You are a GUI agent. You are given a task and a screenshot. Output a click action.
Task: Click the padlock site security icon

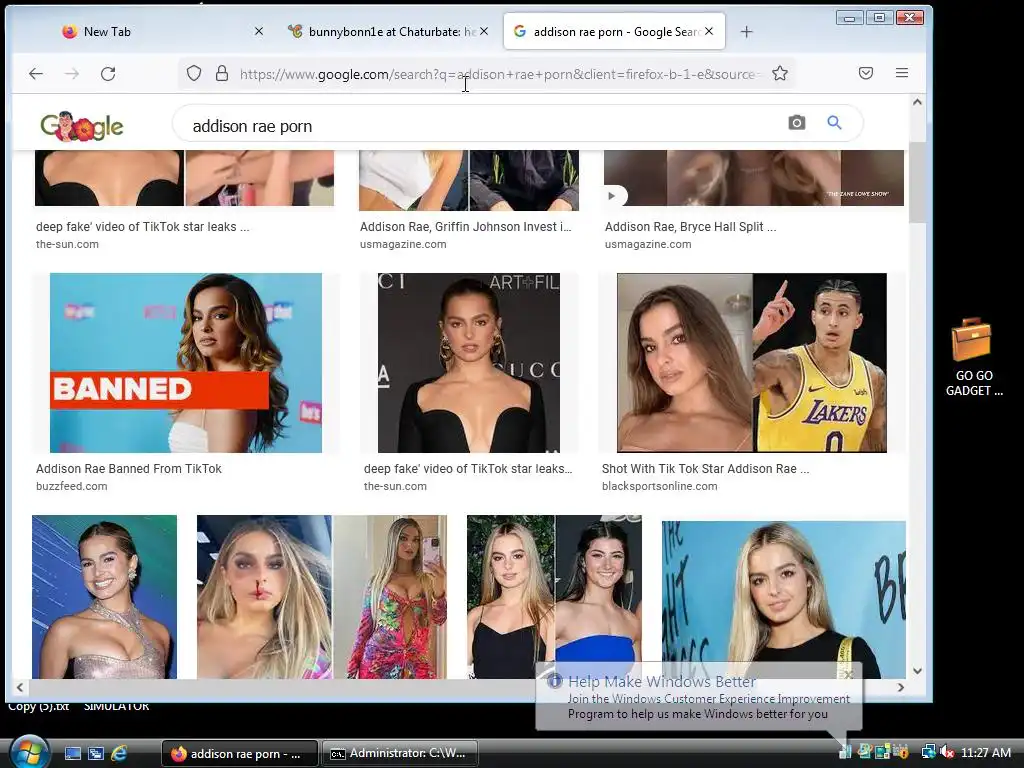pyautogui.click(x=222, y=73)
